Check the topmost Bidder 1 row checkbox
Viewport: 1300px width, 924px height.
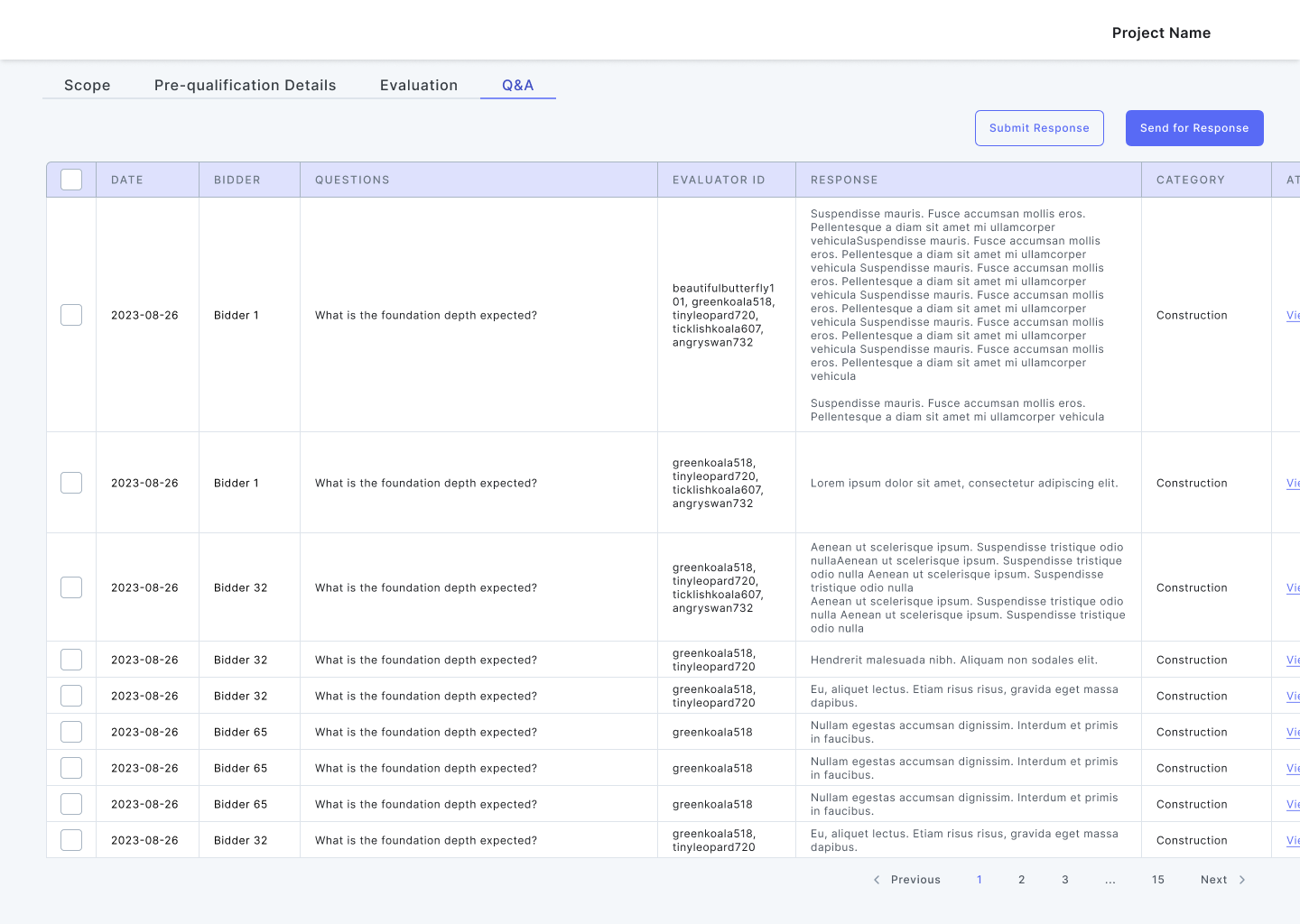[x=71, y=315]
